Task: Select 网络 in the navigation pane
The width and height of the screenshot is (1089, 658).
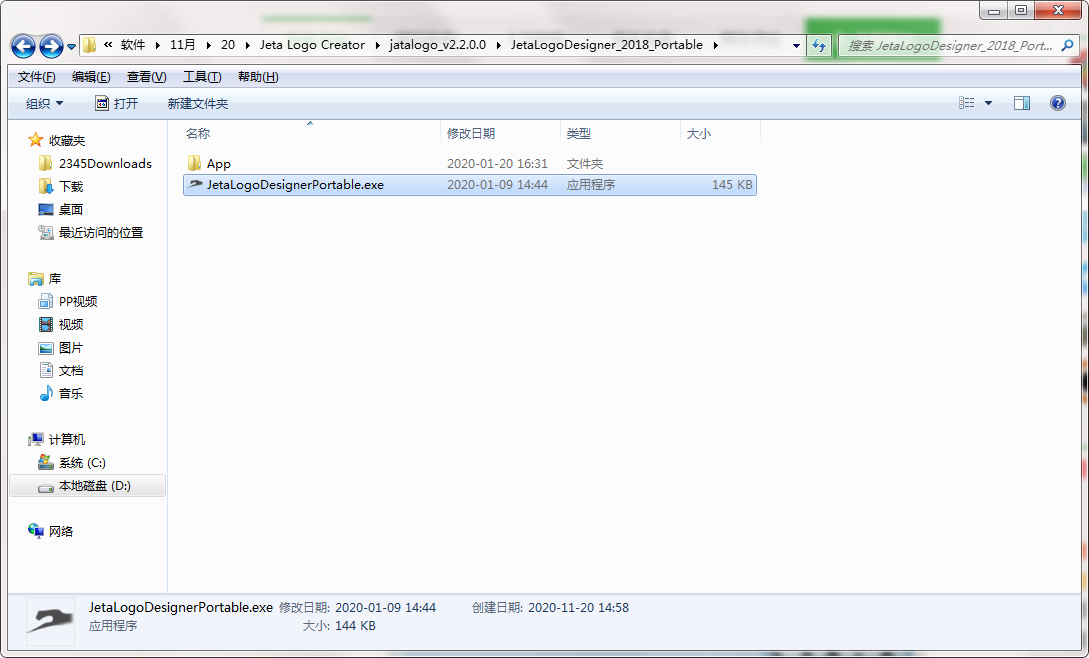Action: tap(60, 532)
